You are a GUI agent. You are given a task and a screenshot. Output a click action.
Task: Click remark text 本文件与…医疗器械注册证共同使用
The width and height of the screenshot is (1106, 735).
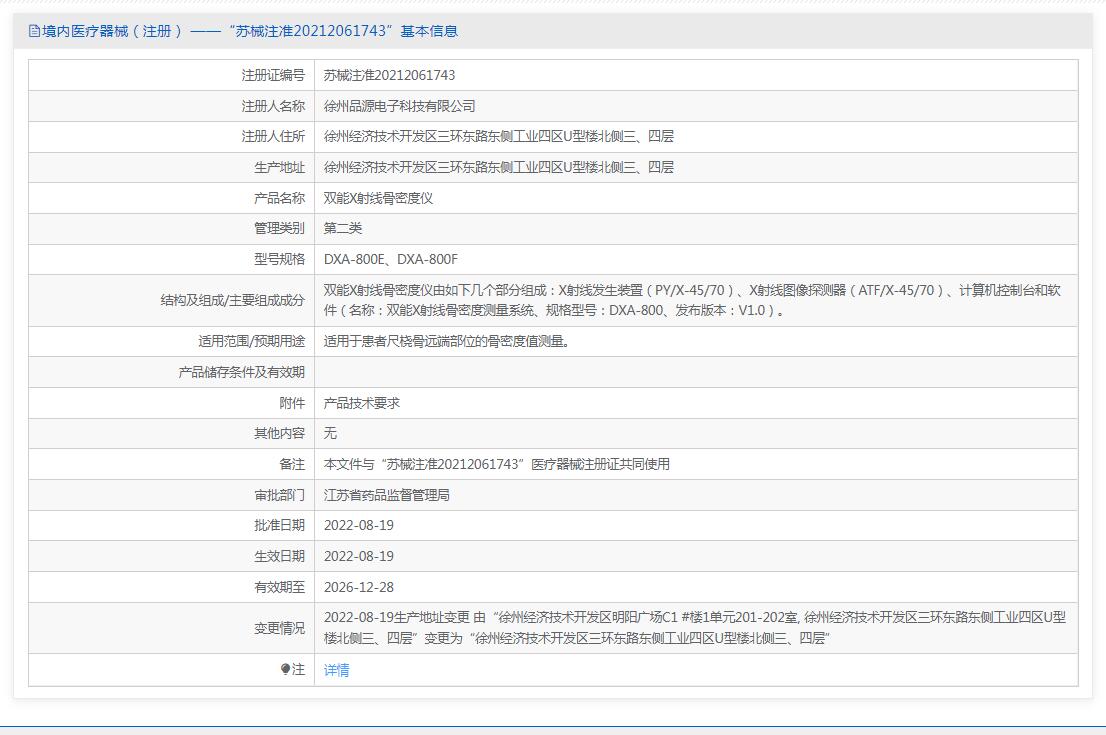pos(497,464)
